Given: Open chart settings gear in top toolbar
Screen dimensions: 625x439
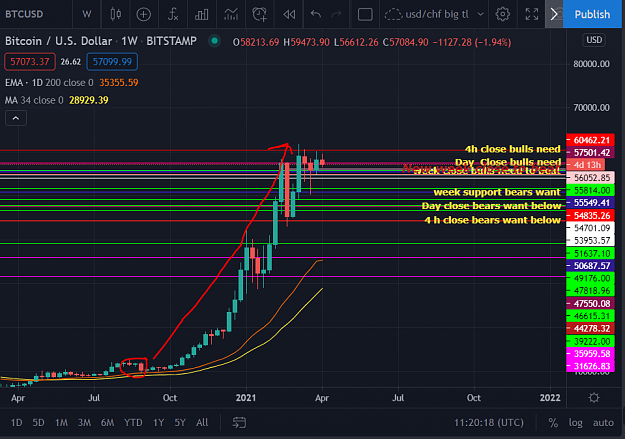Looking at the screenshot, I should [502, 14].
